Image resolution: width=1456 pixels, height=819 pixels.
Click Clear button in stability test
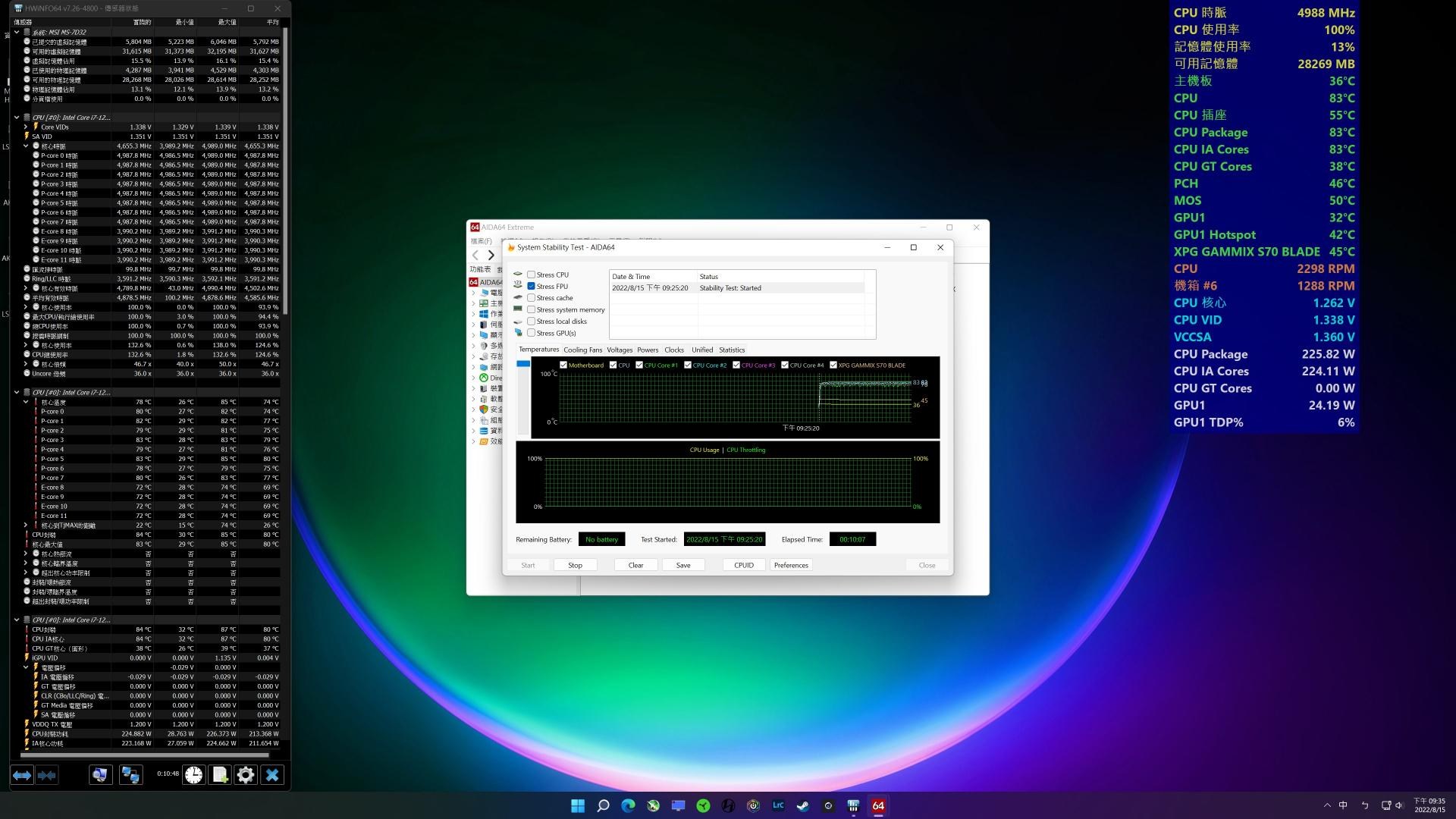coord(635,565)
